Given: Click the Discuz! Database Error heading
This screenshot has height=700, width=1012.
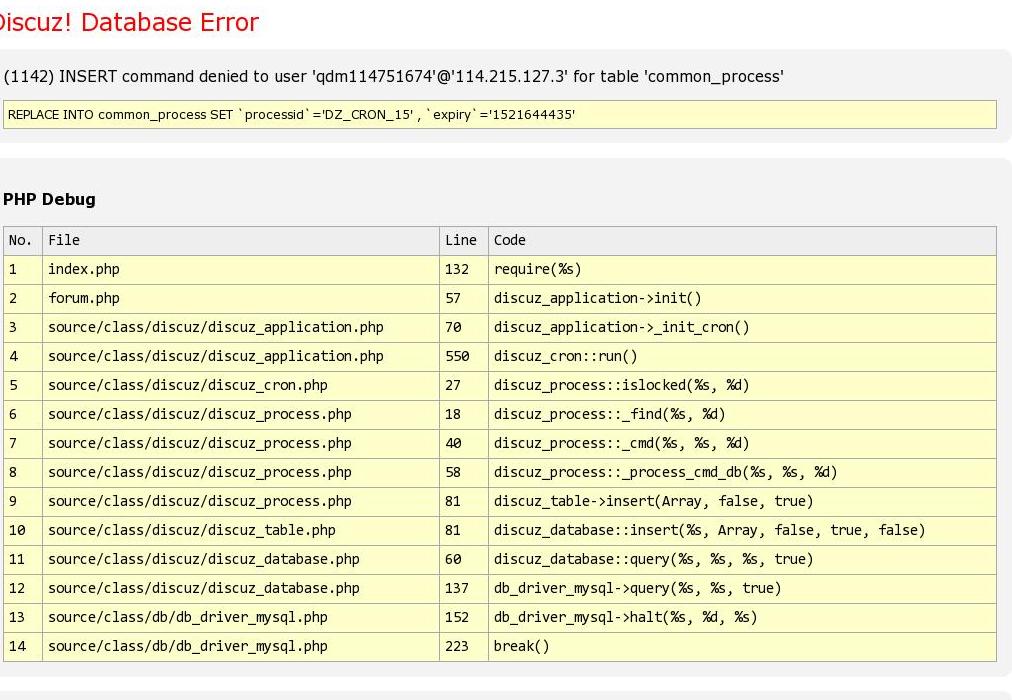Looking at the screenshot, I should pyautogui.click(x=127, y=23).
